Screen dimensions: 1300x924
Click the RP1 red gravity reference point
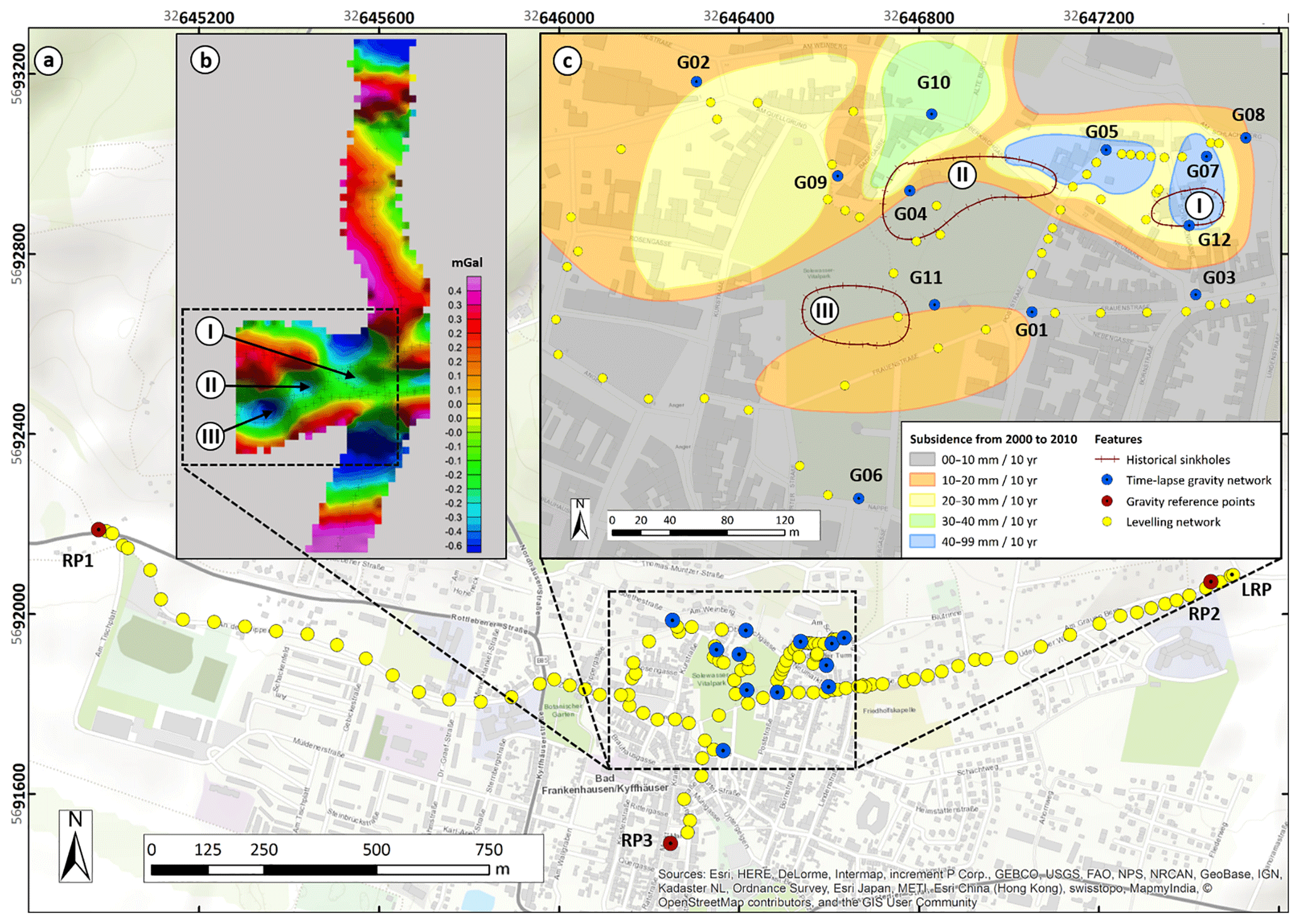pyautogui.click(x=98, y=530)
